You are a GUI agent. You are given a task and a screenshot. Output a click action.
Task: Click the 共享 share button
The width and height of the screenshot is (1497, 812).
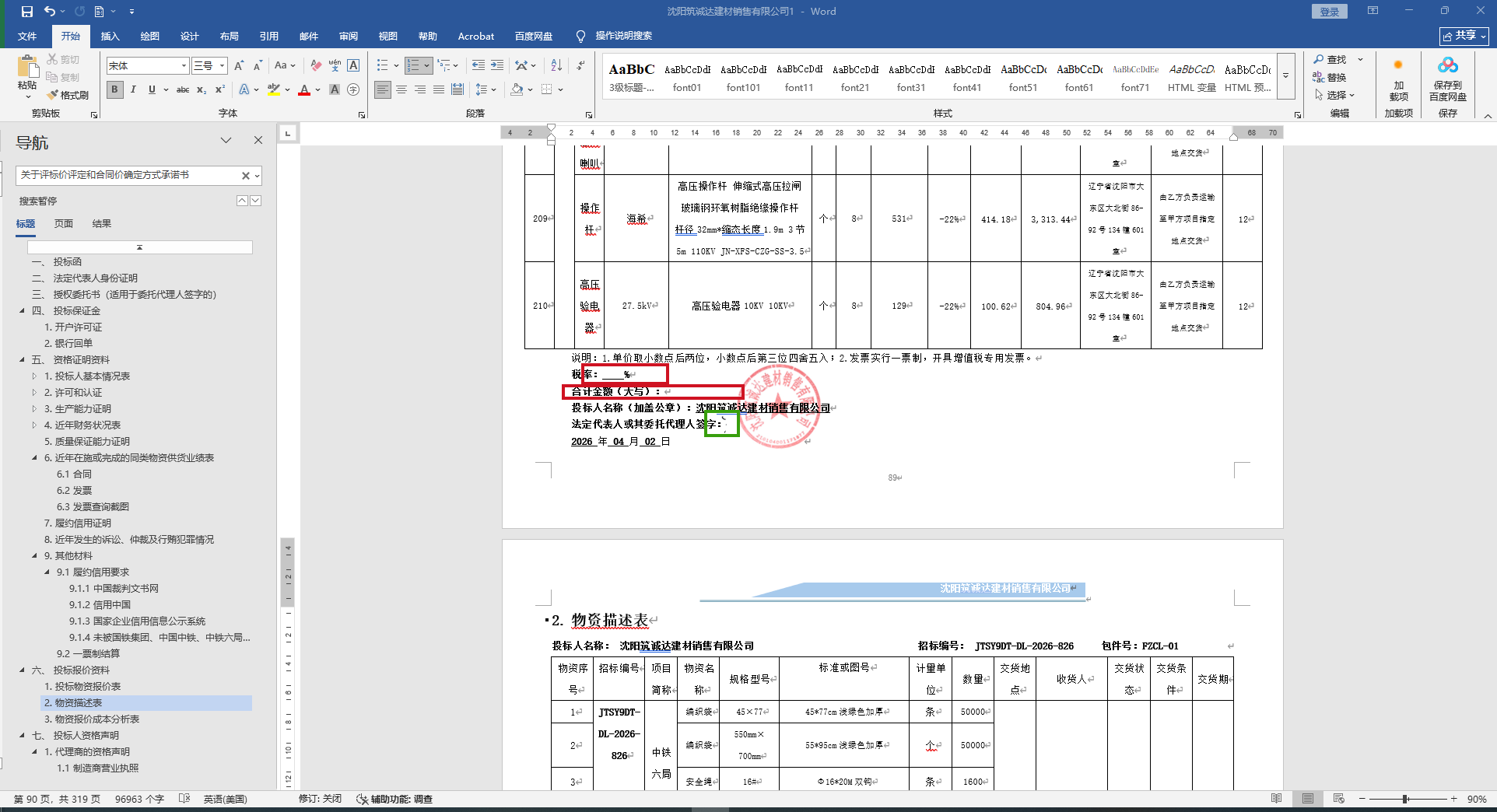tap(1464, 36)
